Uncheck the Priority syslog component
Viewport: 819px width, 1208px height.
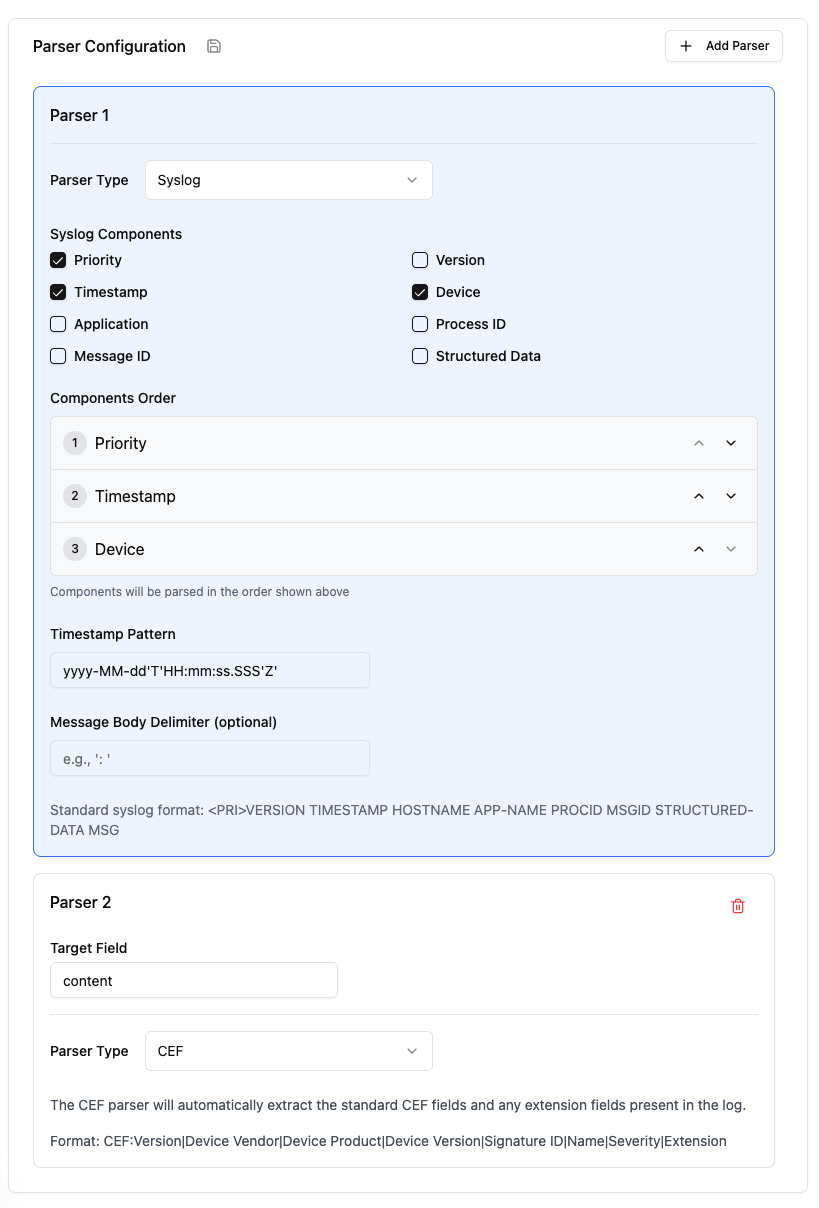(58, 260)
